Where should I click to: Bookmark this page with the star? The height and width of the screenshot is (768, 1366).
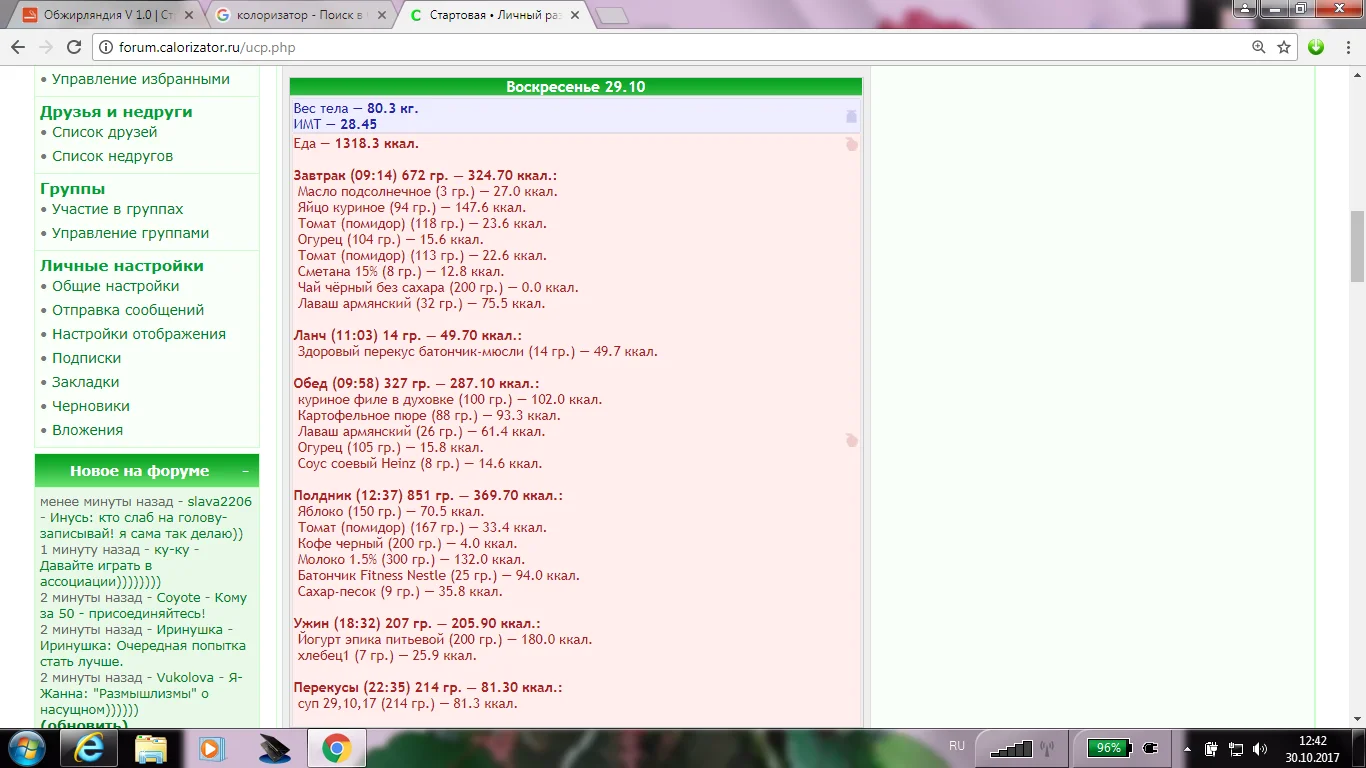point(1284,47)
